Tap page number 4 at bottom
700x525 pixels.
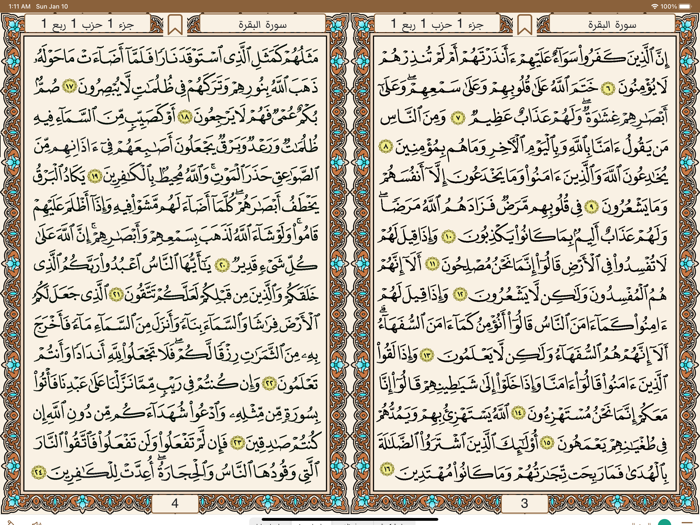pos(175,503)
